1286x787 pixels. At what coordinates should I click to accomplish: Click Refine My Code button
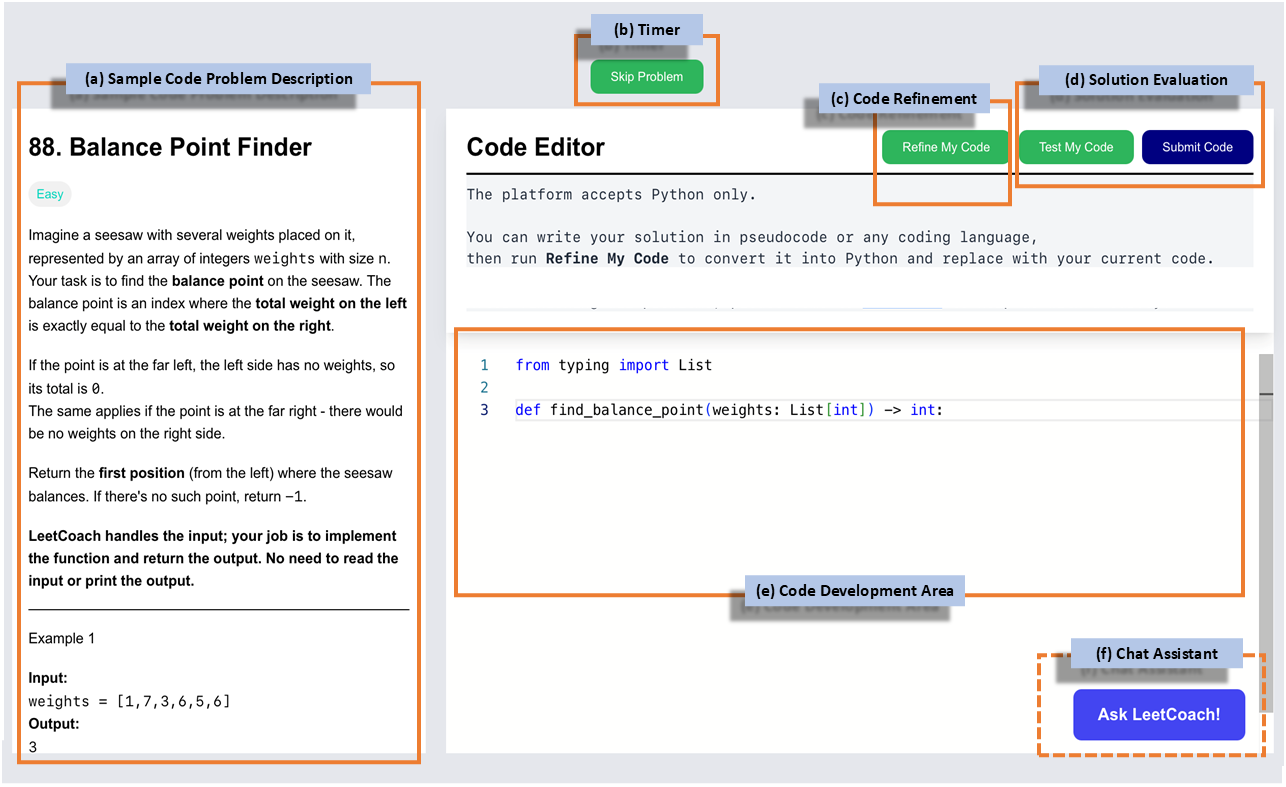pyautogui.click(x=945, y=147)
